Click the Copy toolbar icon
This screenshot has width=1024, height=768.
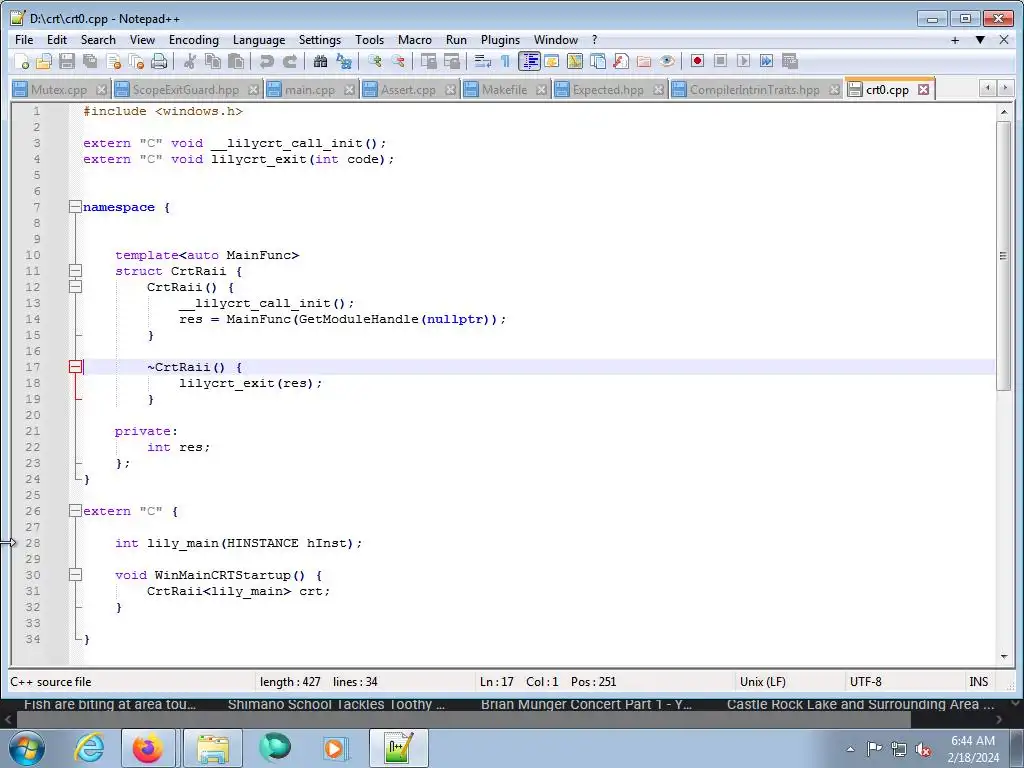pyautogui.click(x=213, y=61)
